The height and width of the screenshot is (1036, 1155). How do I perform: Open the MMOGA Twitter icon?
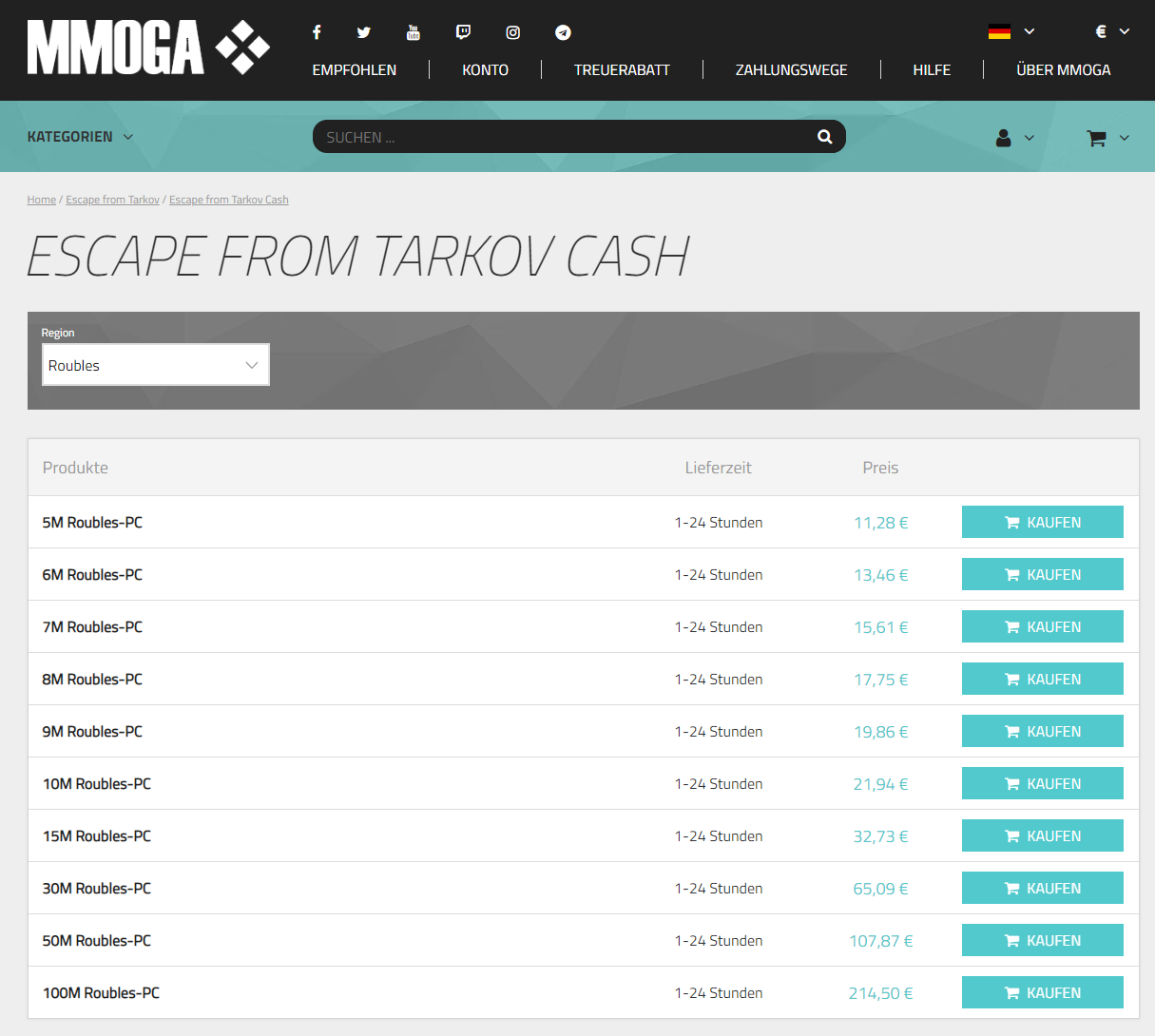(364, 32)
